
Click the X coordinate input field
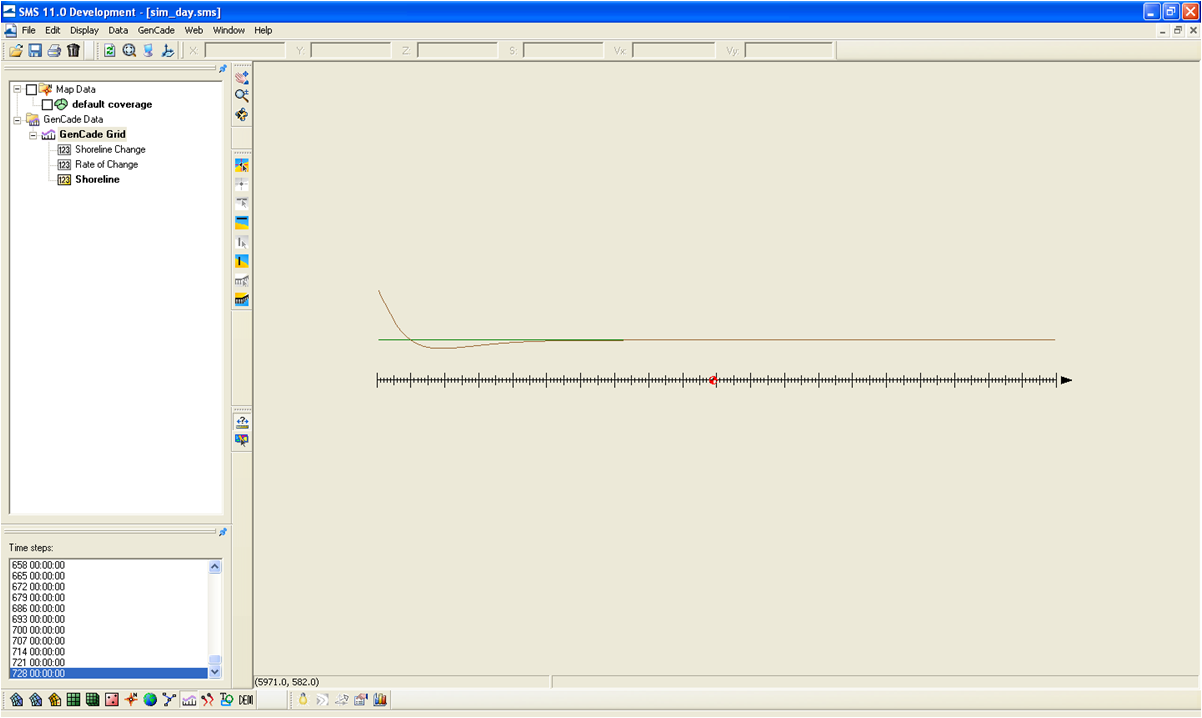tap(245, 50)
